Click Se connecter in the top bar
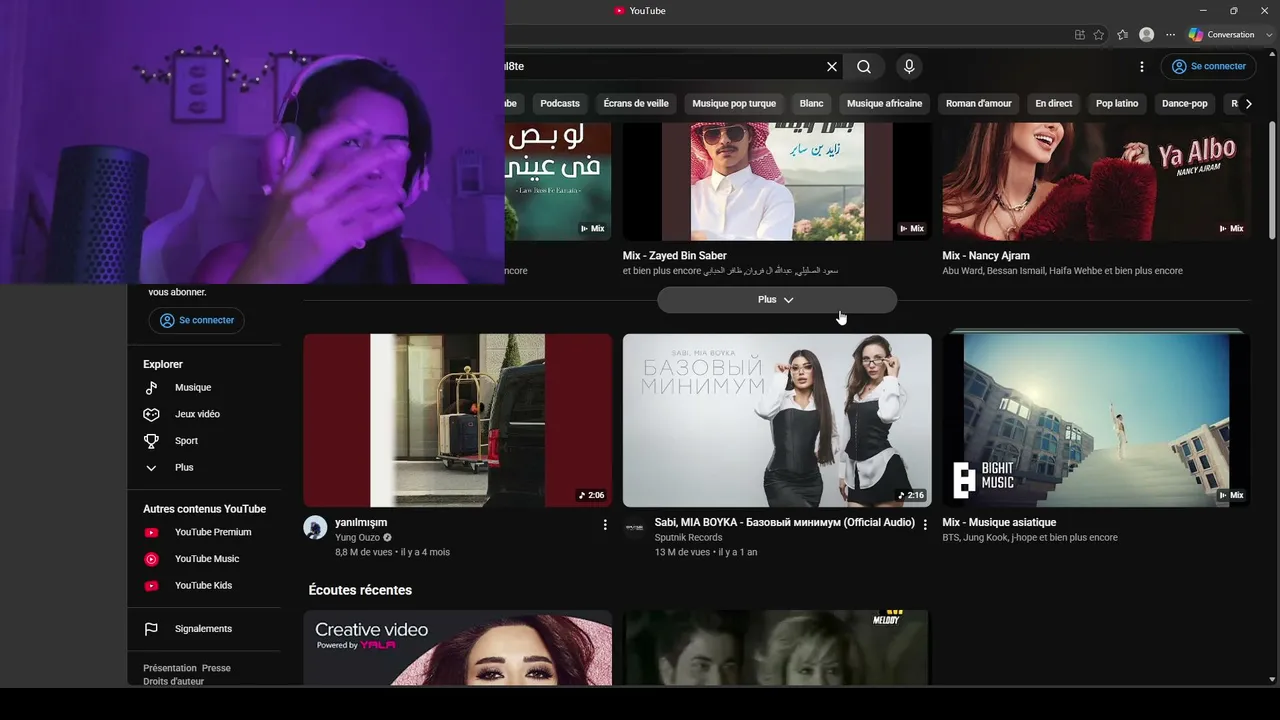Screen dimensions: 1280x720 [x=1208, y=67]
